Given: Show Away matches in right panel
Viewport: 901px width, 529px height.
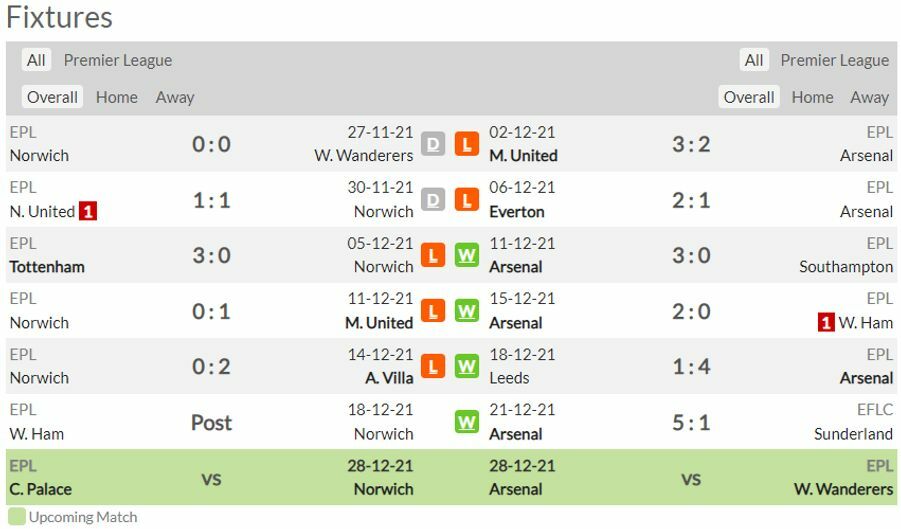Looking at the screenshot, I should click(869, 97).
